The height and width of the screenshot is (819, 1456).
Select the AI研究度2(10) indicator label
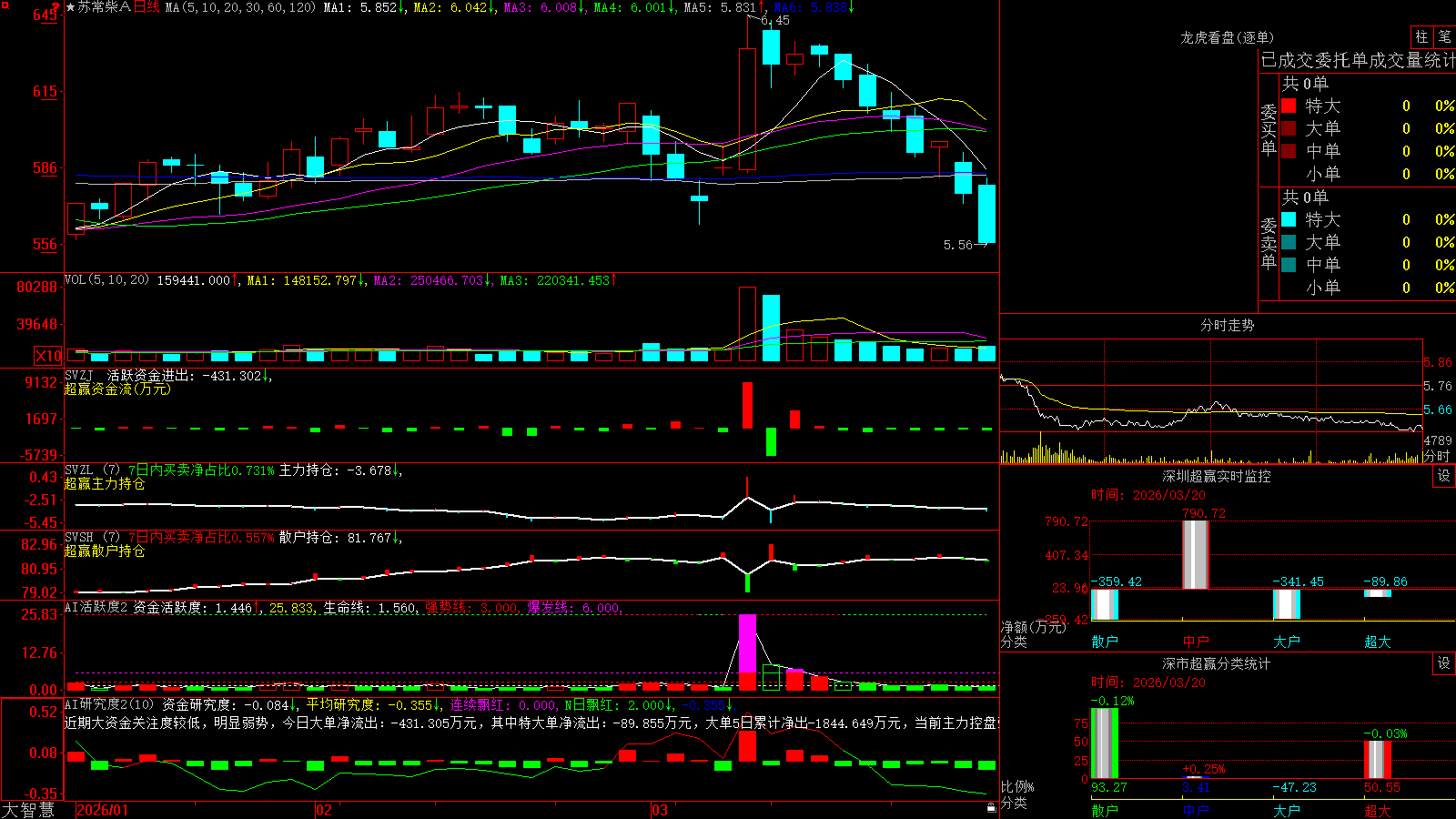(x=109, y=704)
